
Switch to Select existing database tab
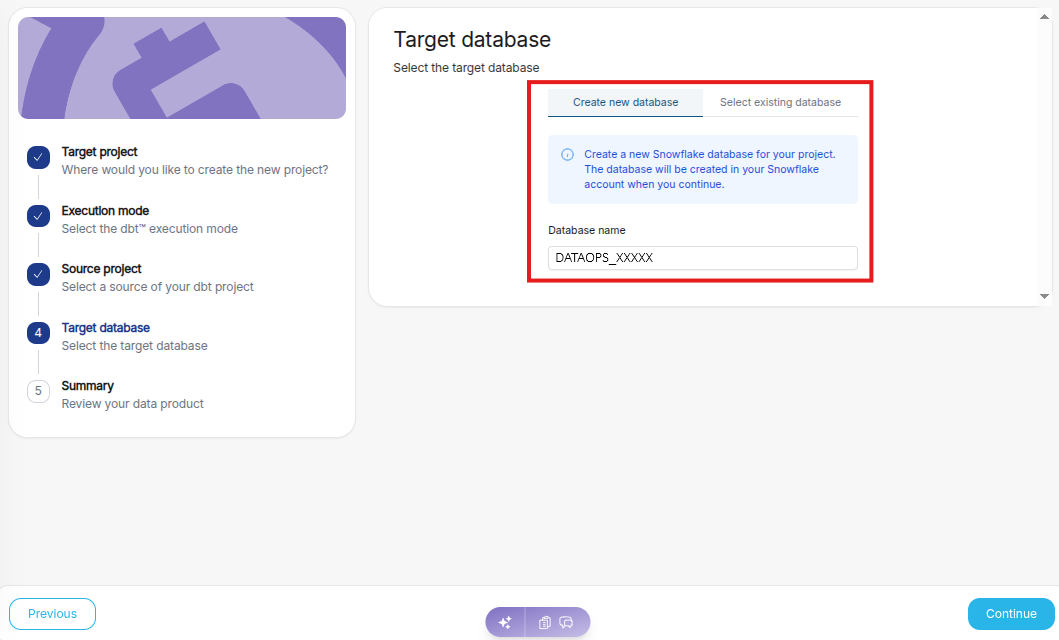[x=780, y=102]
